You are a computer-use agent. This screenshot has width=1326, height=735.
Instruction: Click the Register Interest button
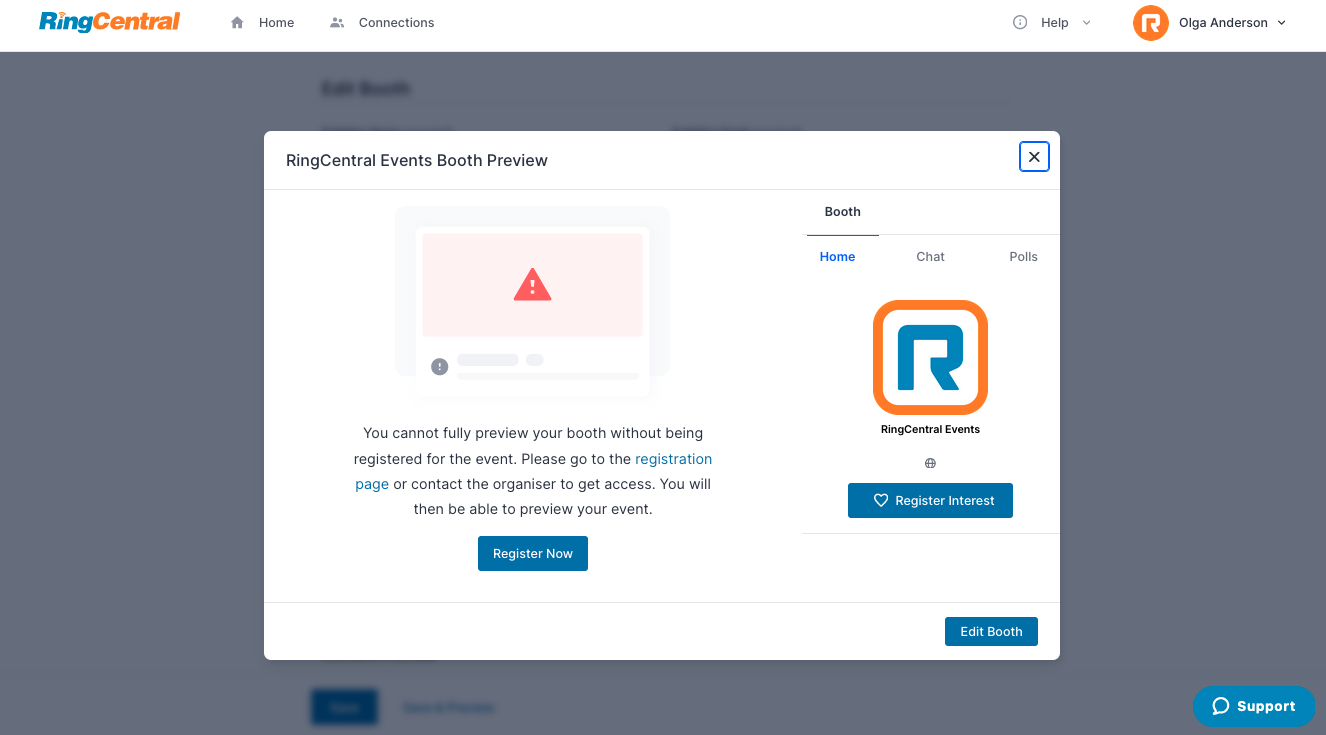pos(930,501)
